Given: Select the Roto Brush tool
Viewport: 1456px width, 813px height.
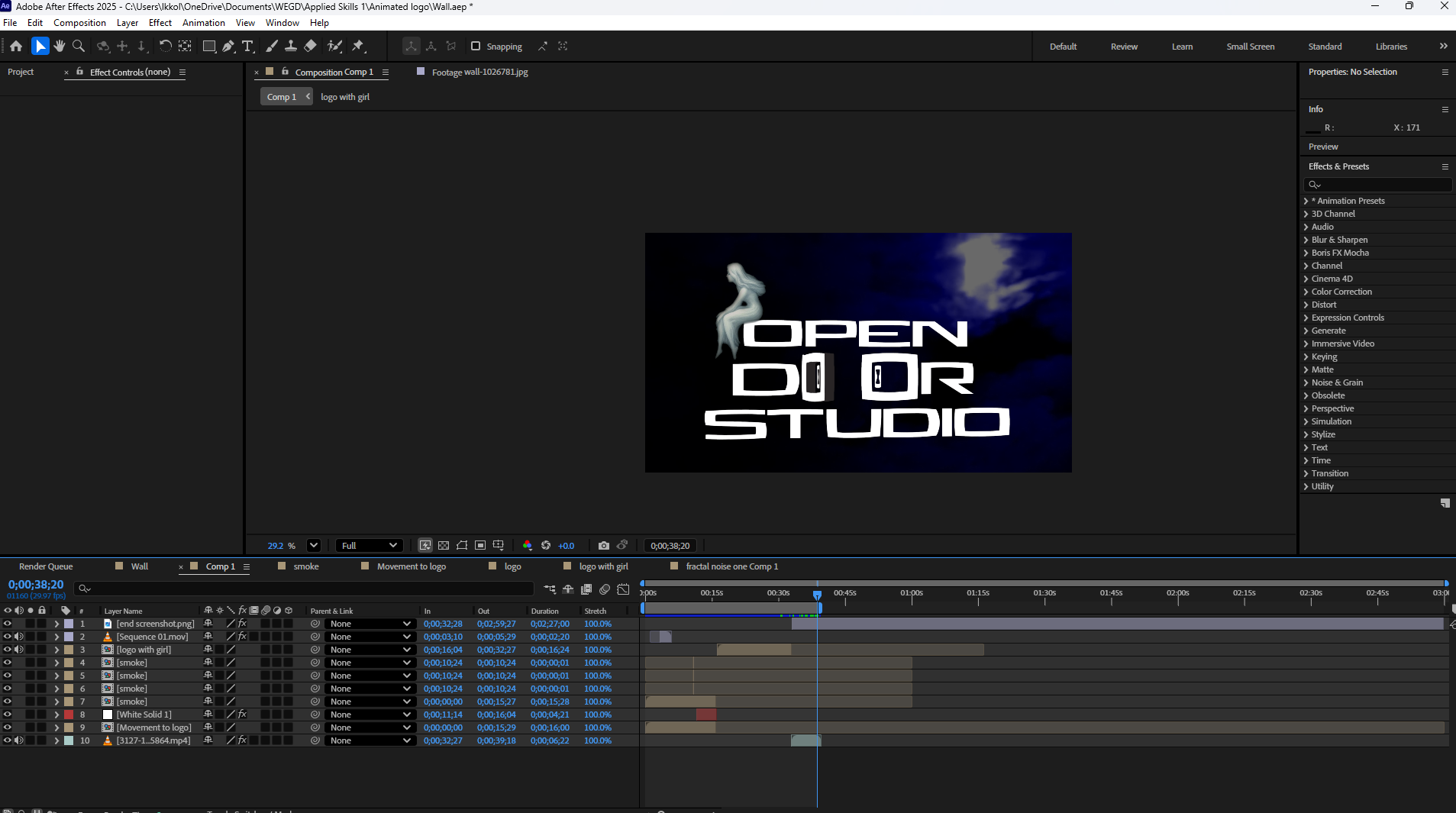Looking at the screenshot, I should (x=334, y=46).
